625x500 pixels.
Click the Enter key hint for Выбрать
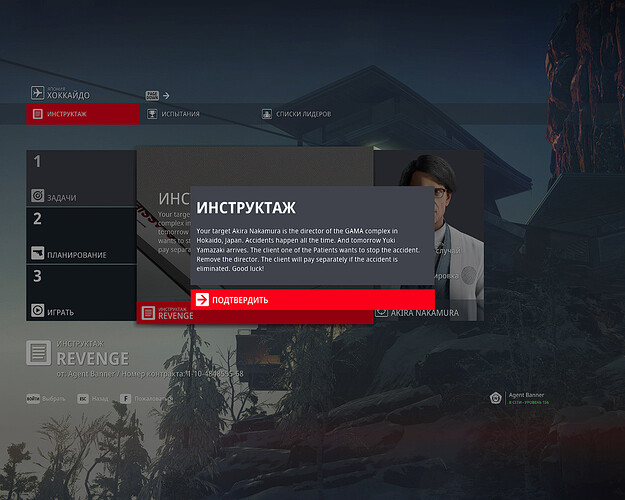point(33,399)
